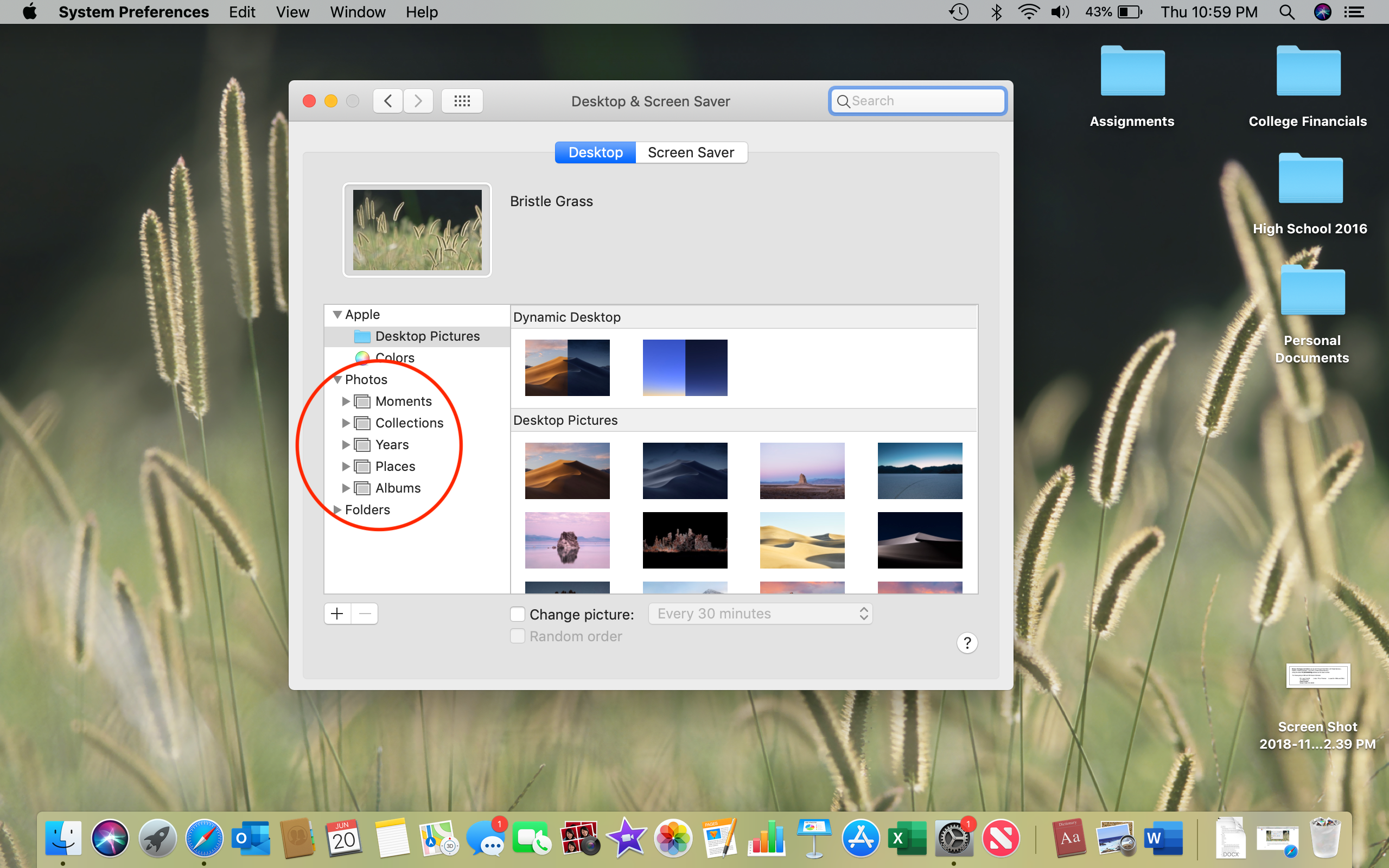Click the minus remove-folder button
Screen dimensions: 1389x868
coord(365,614)
